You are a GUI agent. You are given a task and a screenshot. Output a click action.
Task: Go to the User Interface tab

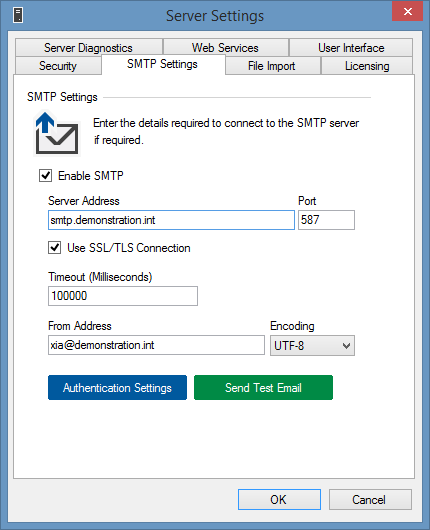(x=351, y=48)
